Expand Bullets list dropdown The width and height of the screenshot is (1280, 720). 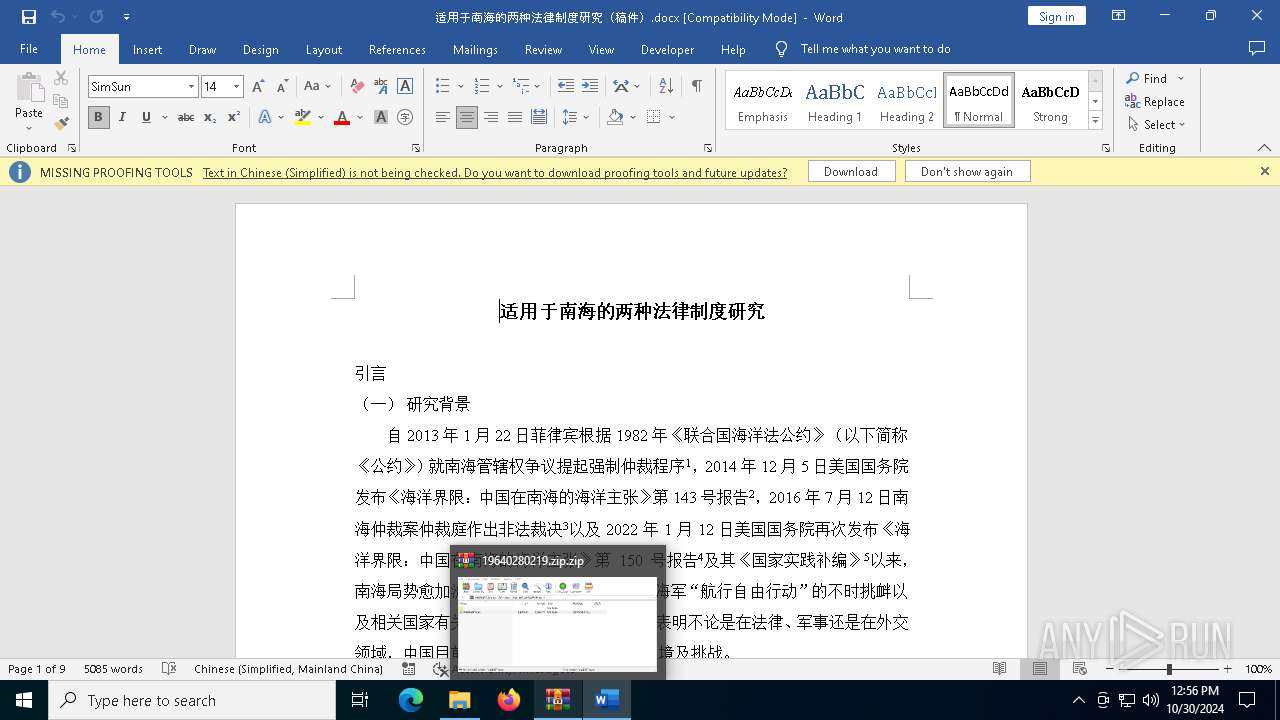460,87
